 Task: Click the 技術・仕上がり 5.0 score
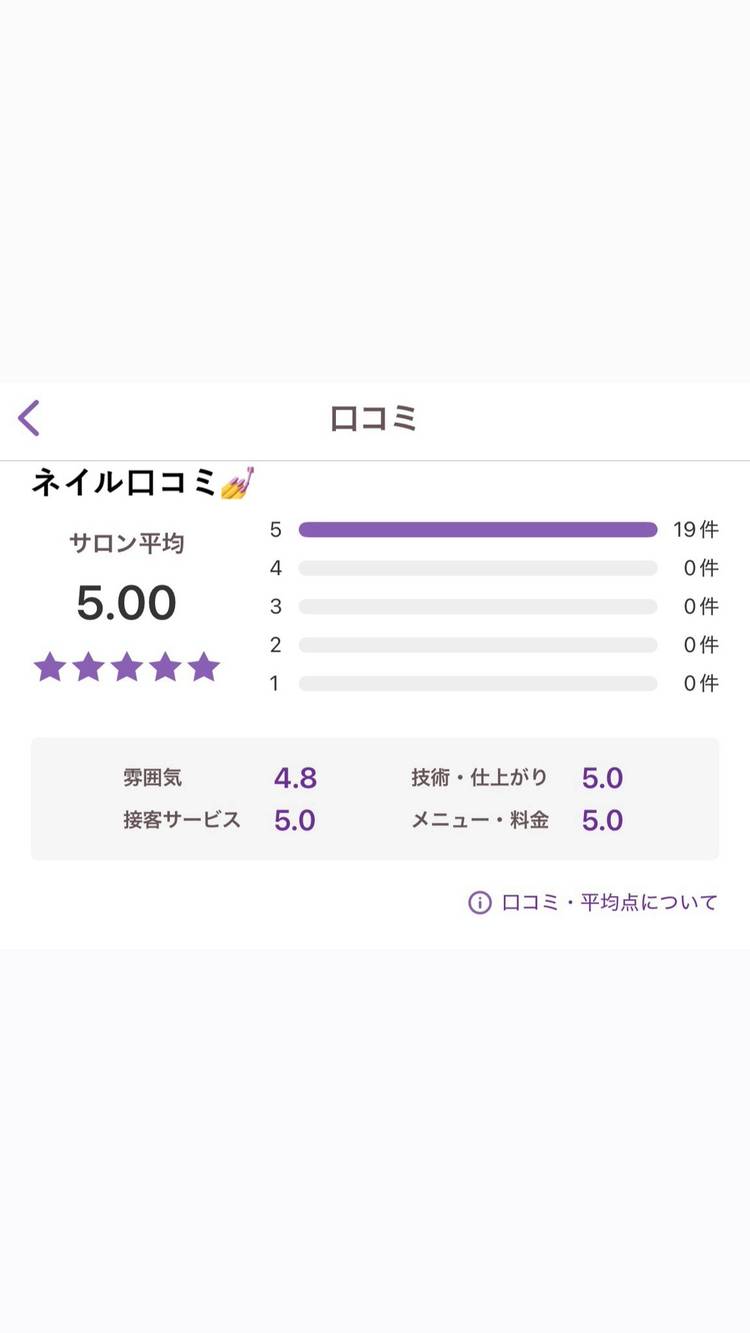pos(602,778)
